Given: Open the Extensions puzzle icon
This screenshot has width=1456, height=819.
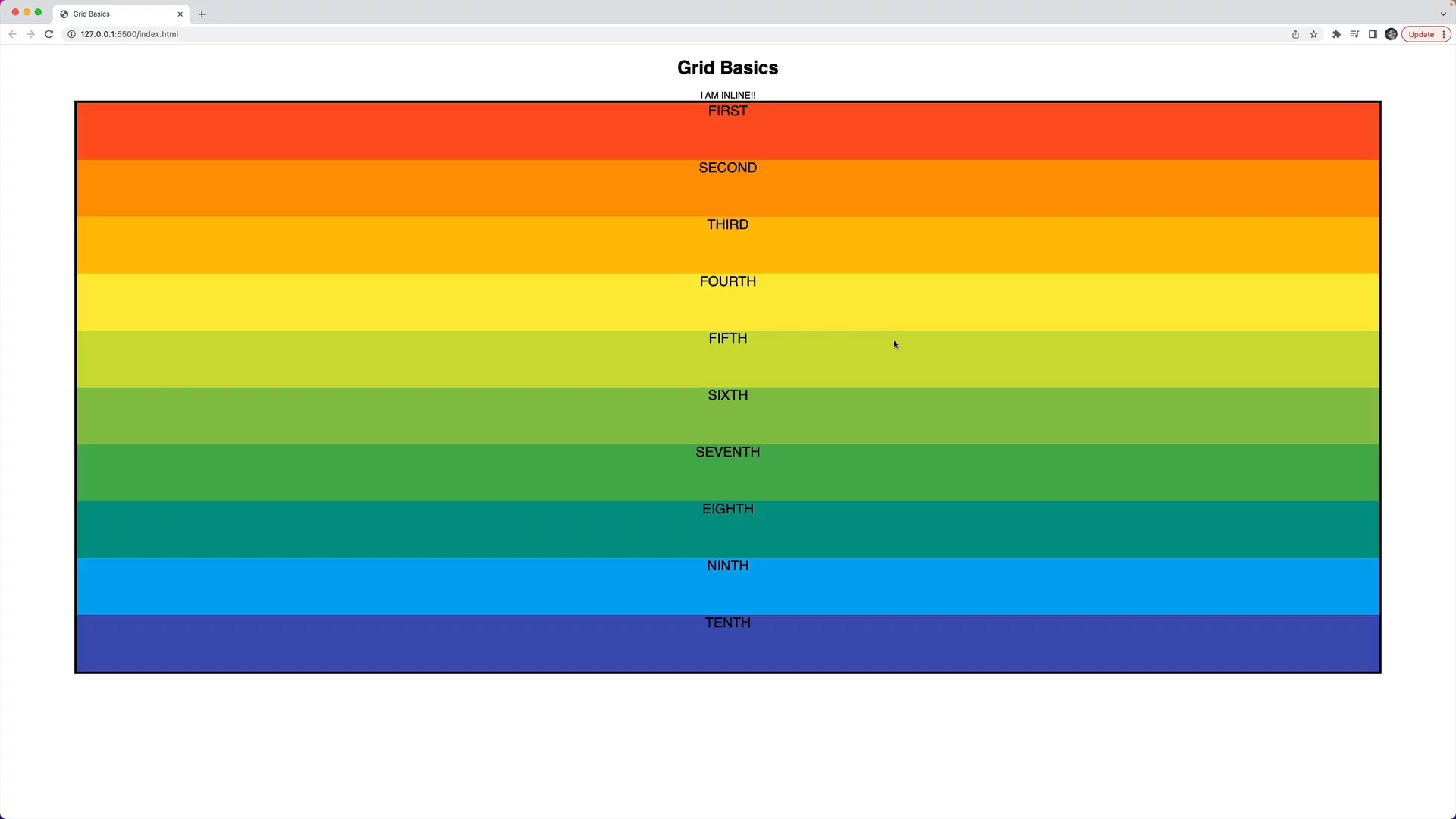Looking at the screenshot, I should click(x=1336, y=34).
